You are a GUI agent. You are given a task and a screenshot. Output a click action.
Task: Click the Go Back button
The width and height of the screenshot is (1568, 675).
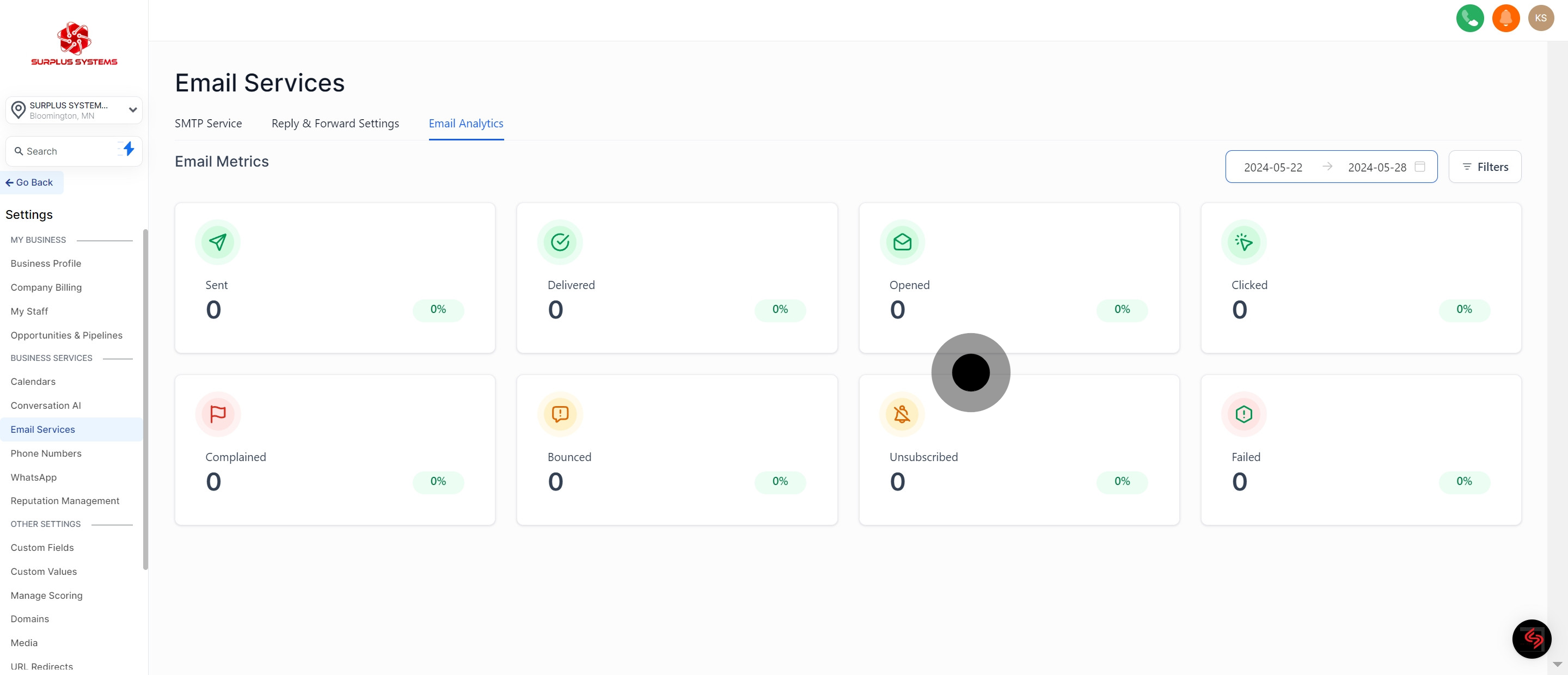click(30, 182)
